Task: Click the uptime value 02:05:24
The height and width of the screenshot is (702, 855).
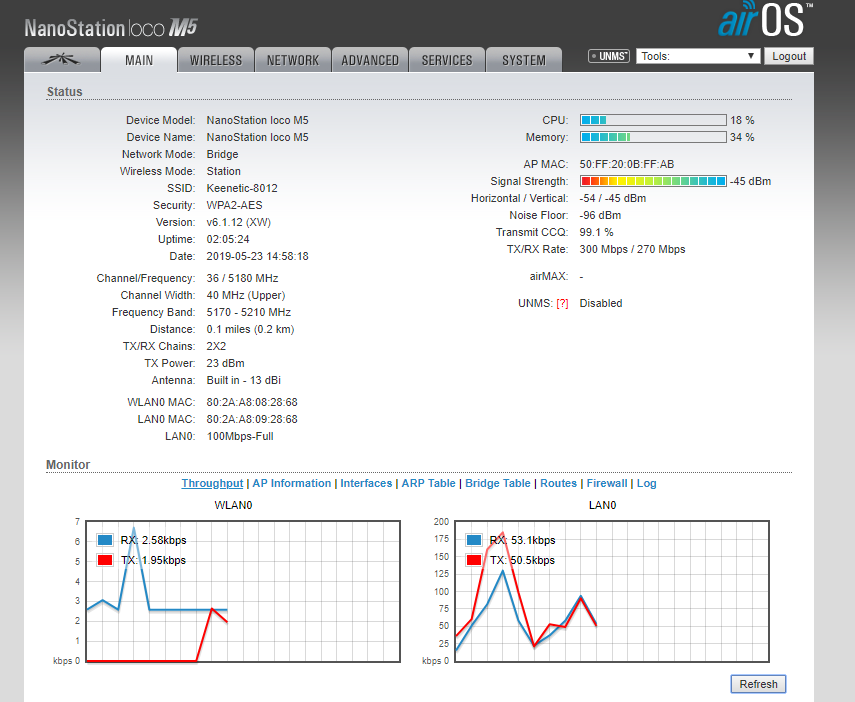Action: tap(228, 239)
